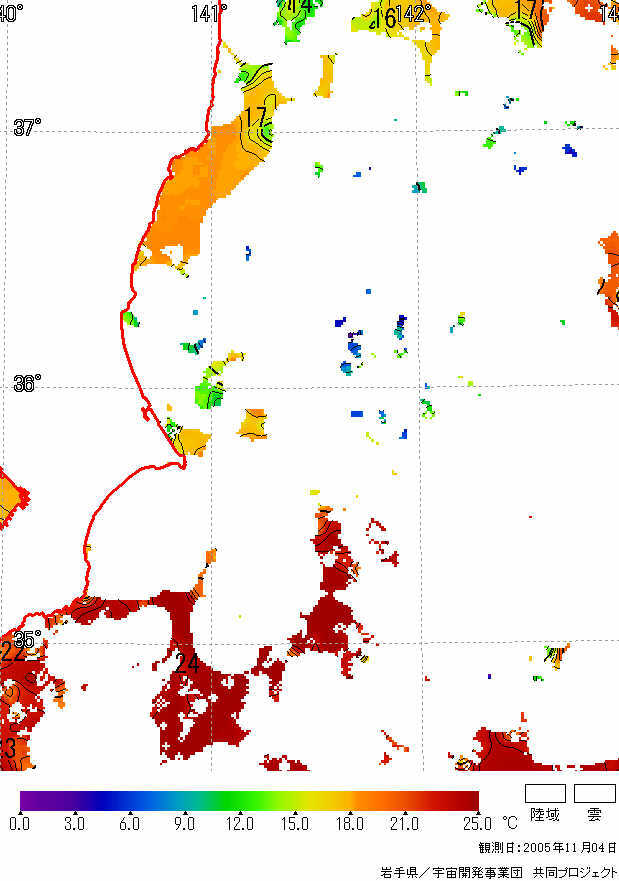This screenshot has height=881, width=619.
Task: Click the 15.0 legend value
Action: (x=295, y=824)
